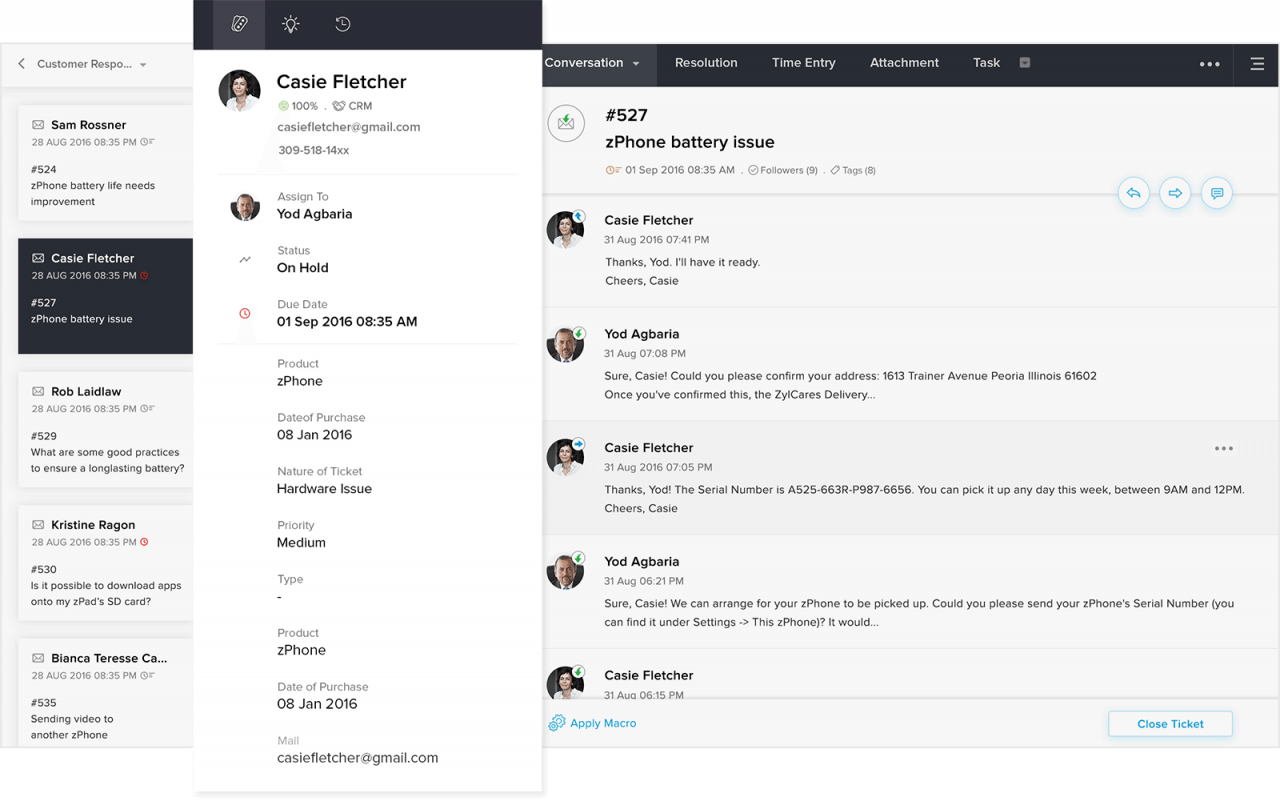View ticket history via the clock icon

(x=342, y=24)
